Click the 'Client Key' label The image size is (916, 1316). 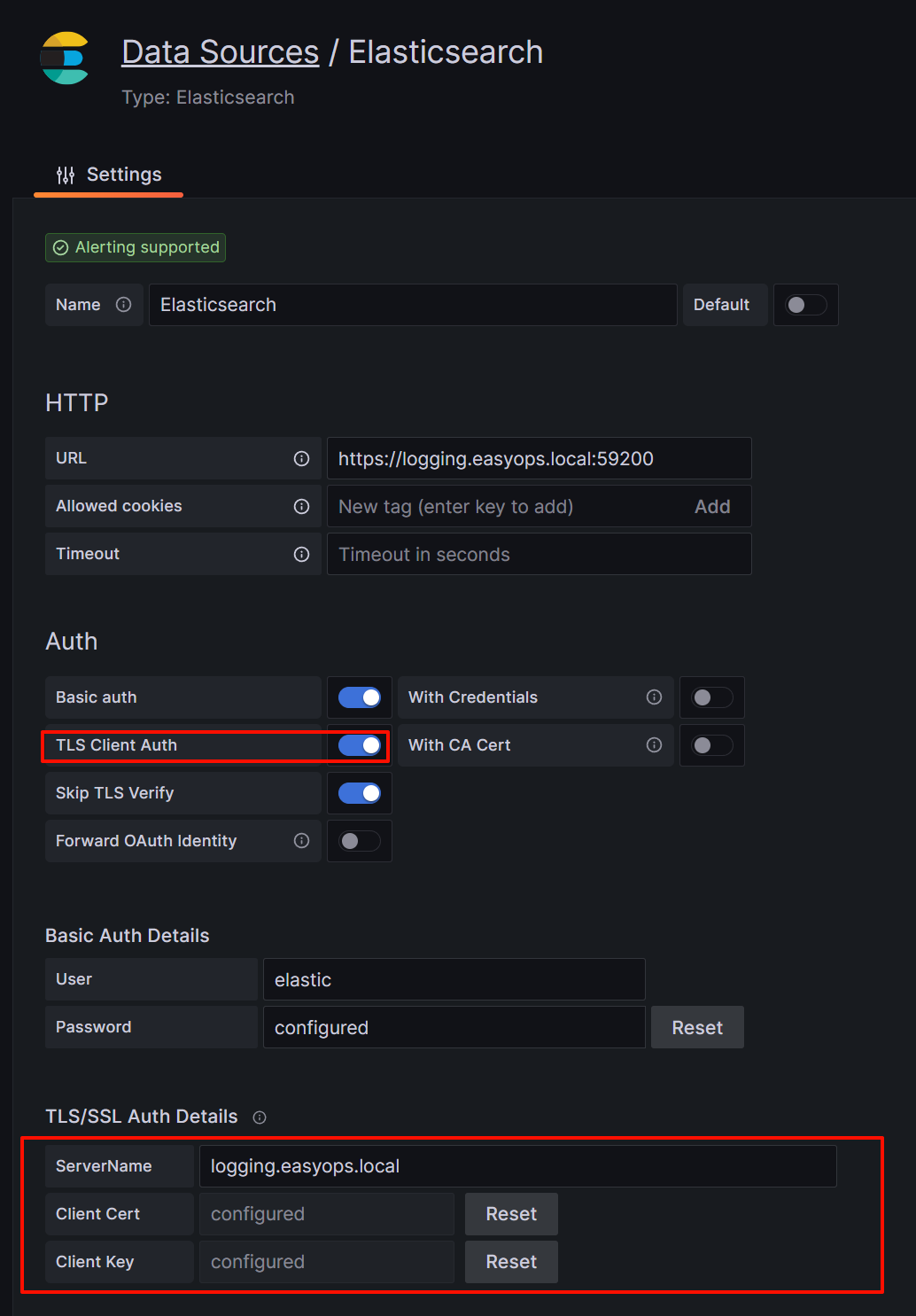(x=95, y=1262)
